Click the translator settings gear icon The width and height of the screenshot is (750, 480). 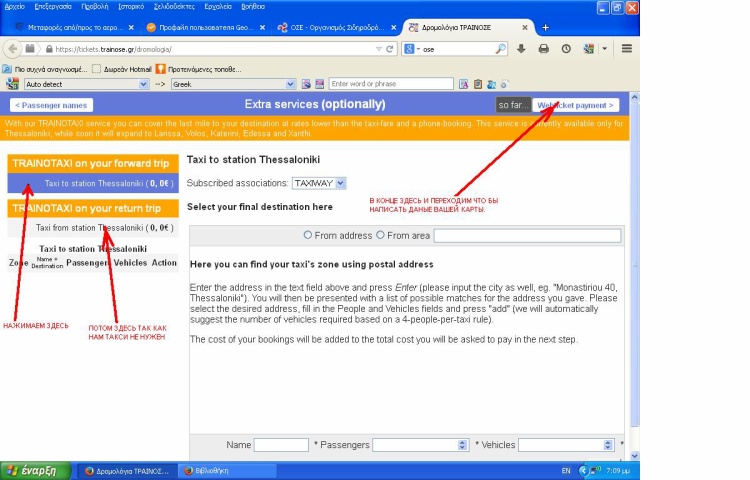pyautogui.click(x=504, y=84)
